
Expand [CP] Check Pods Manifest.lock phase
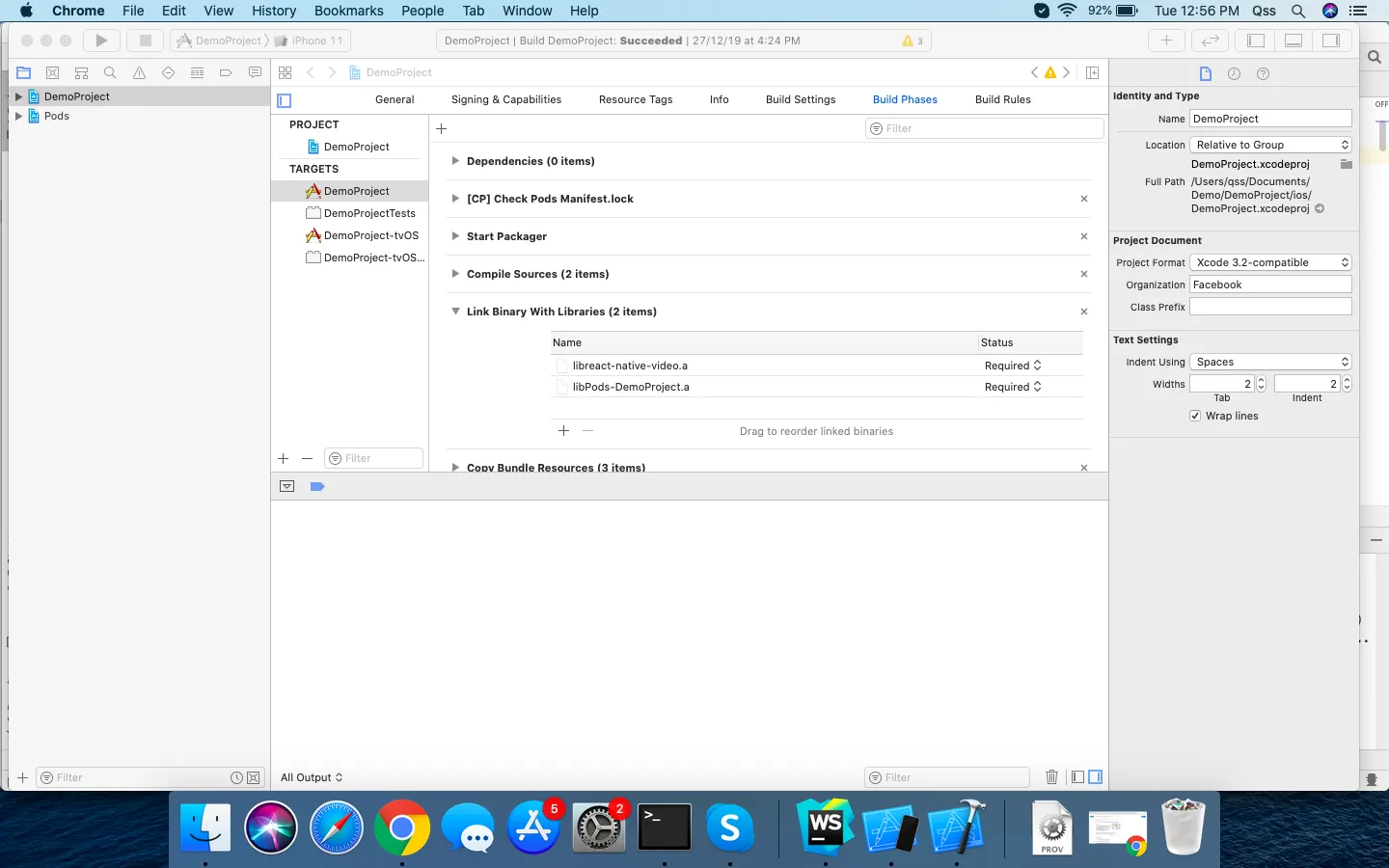click(455, 199)
